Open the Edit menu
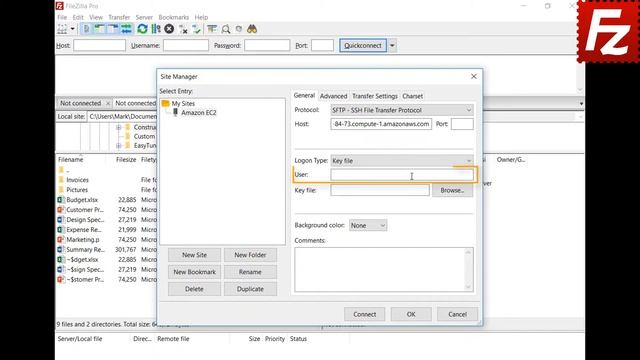Image resolution: width=640 pixels, height=360 pixels. click(x=78, y=17)
